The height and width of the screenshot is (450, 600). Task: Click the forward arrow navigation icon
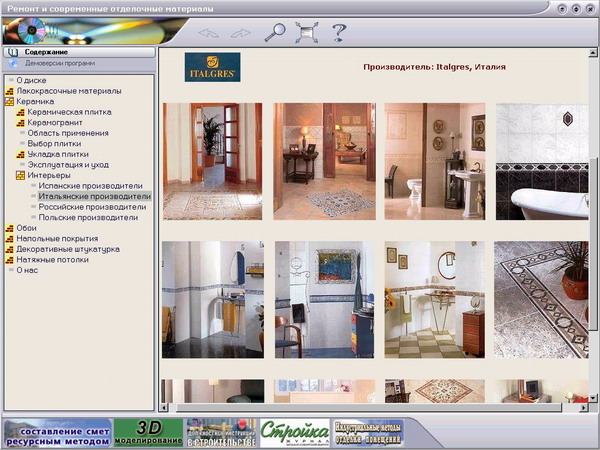tap(241, 33)
